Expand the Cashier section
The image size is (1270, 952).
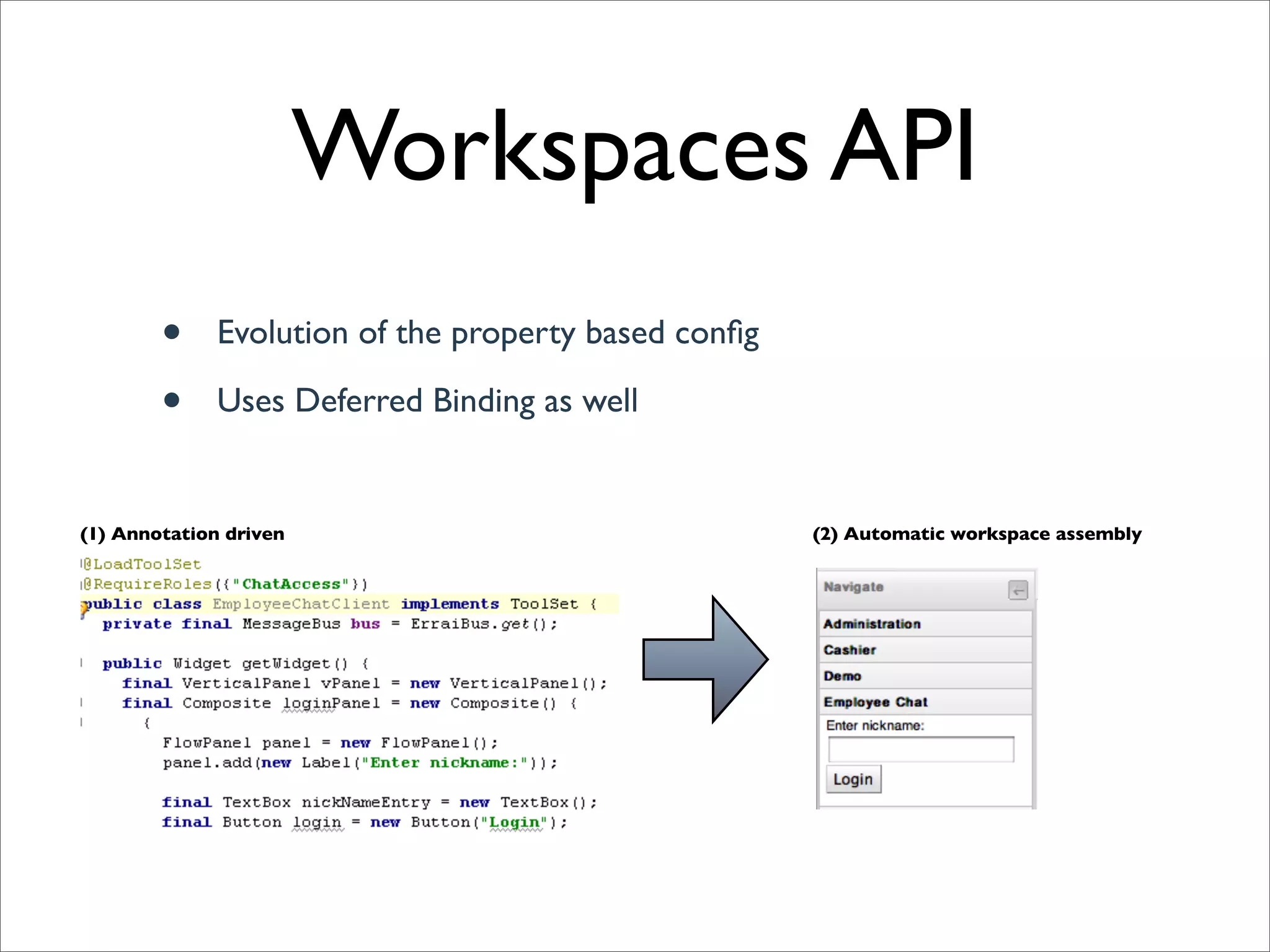point(850,650)
